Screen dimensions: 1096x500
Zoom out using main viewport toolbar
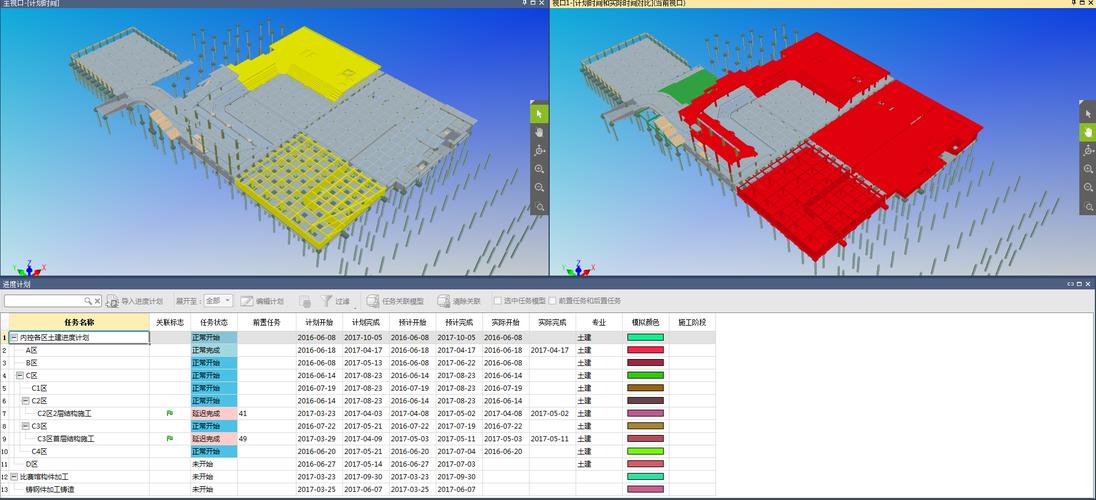coord(539,188)
